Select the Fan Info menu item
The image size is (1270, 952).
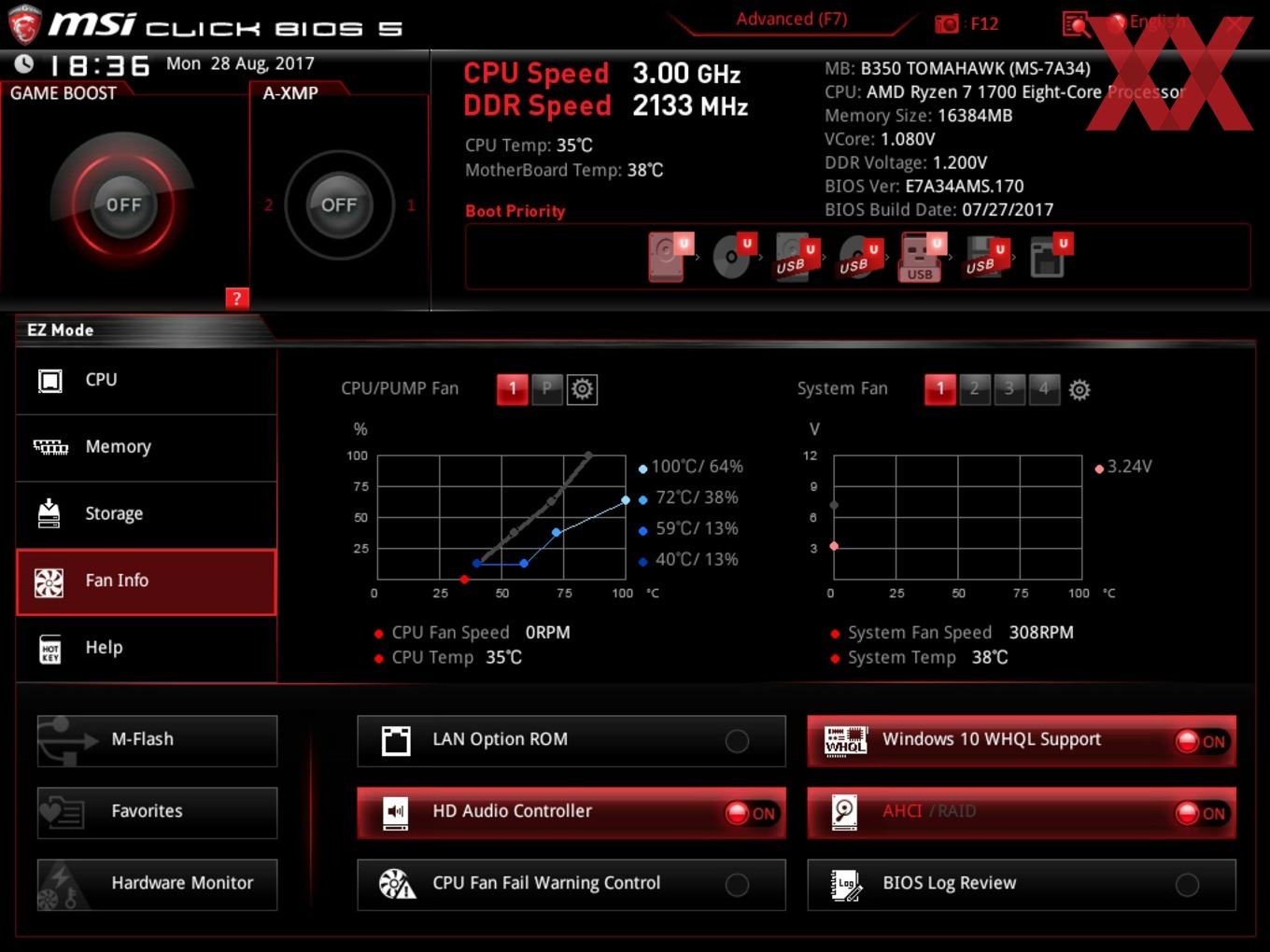[147, 581]
